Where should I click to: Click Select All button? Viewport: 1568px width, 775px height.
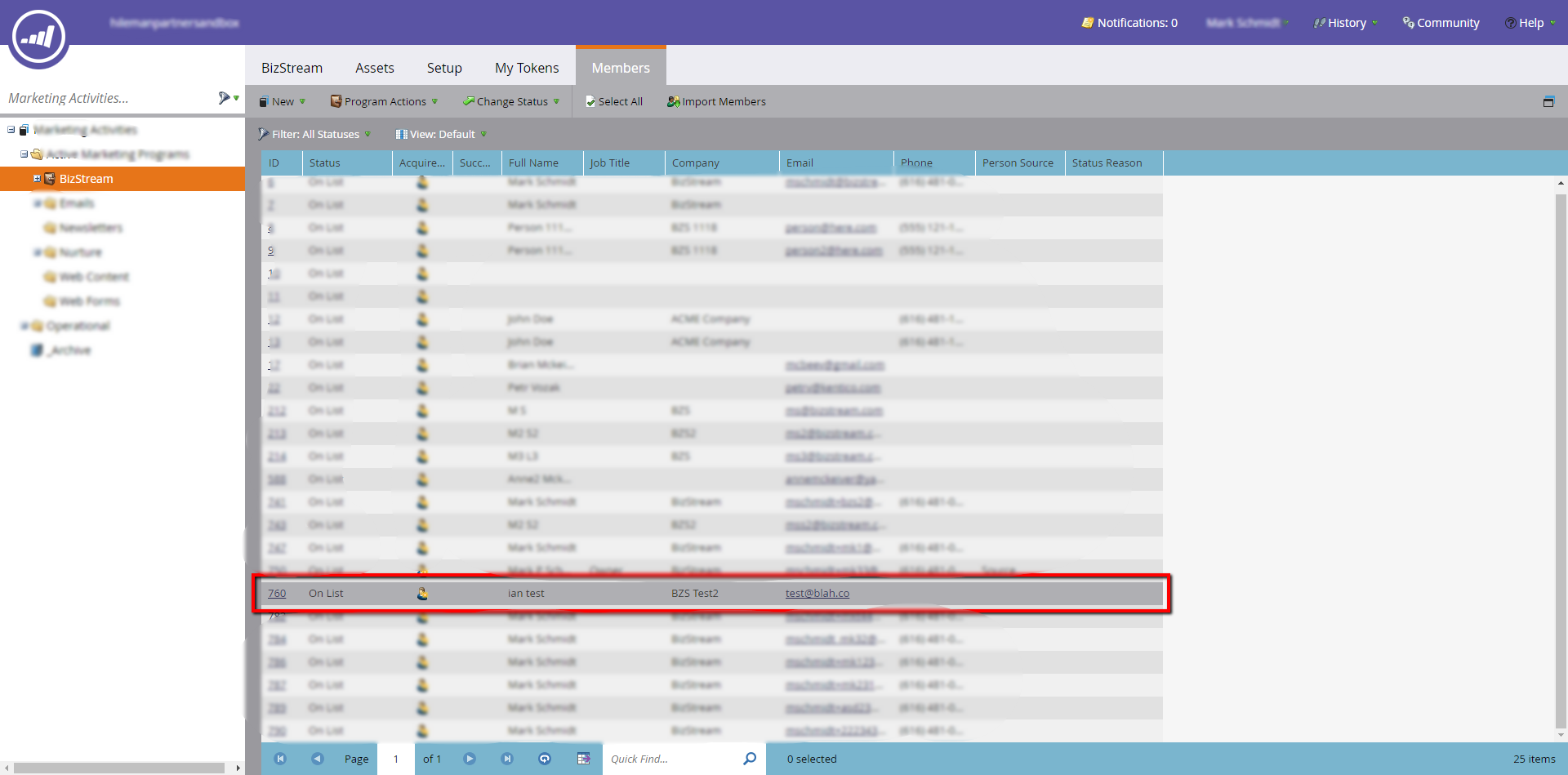(614, 101)
